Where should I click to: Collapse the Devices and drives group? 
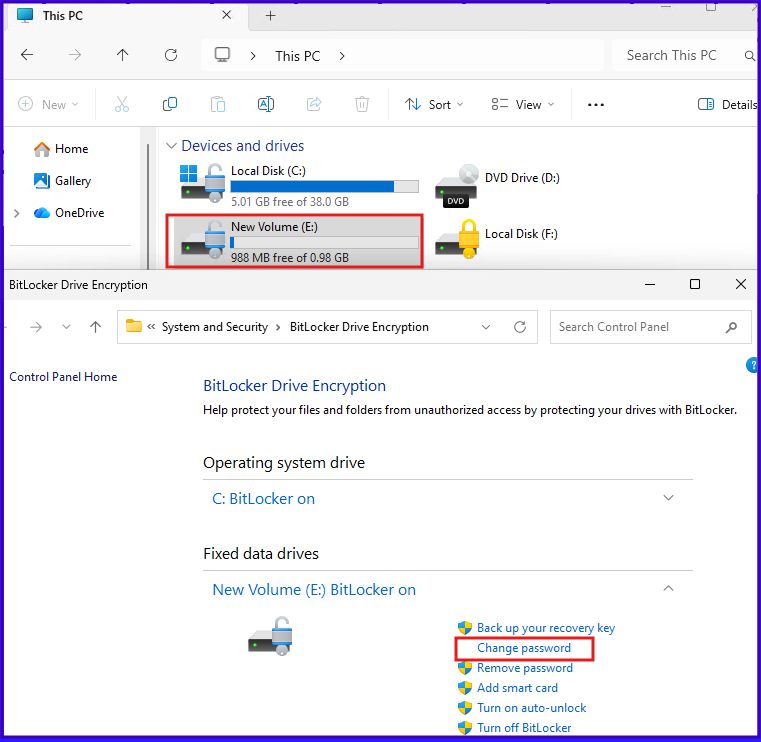171,146
